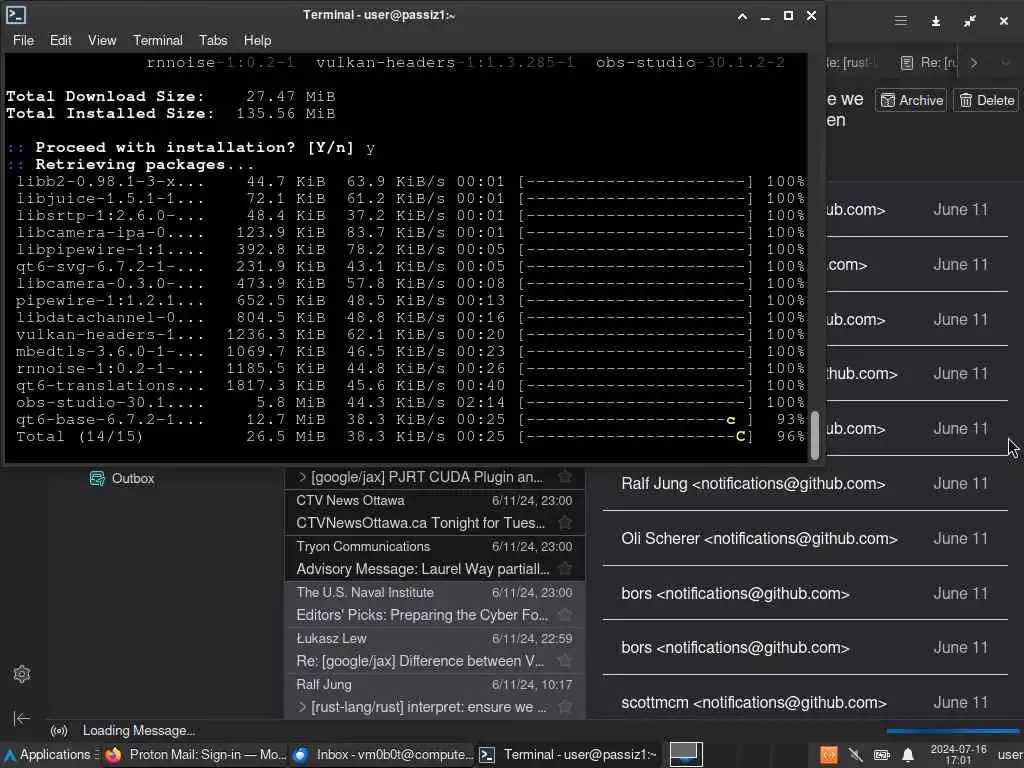
Task: Switch to Thunderbird Inbox taskbar window
Action: pyautogui.click(x=383, y=755)
